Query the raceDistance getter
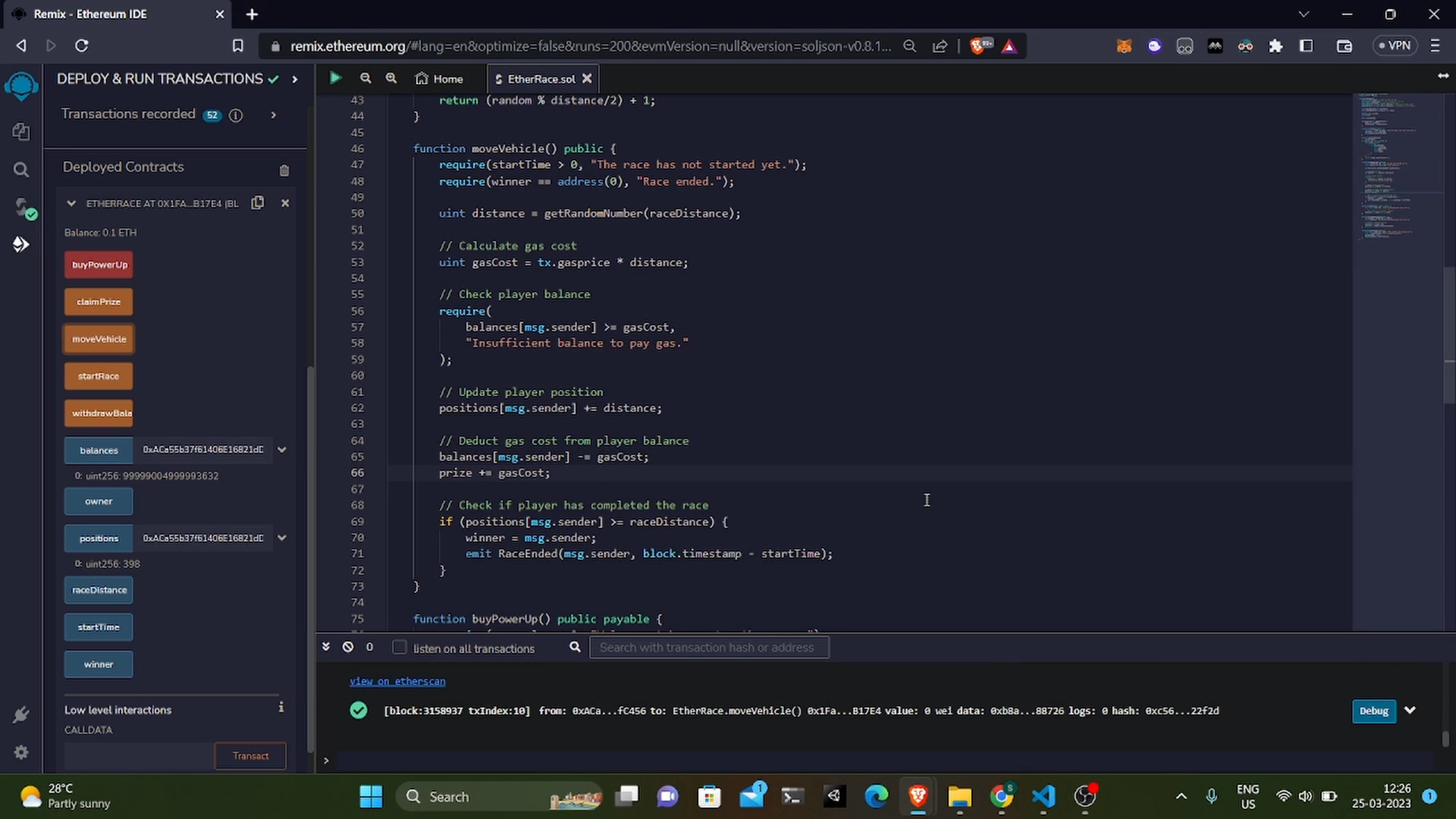The width and height of the screenshot is (1456, 819). (x=99, y=590)
